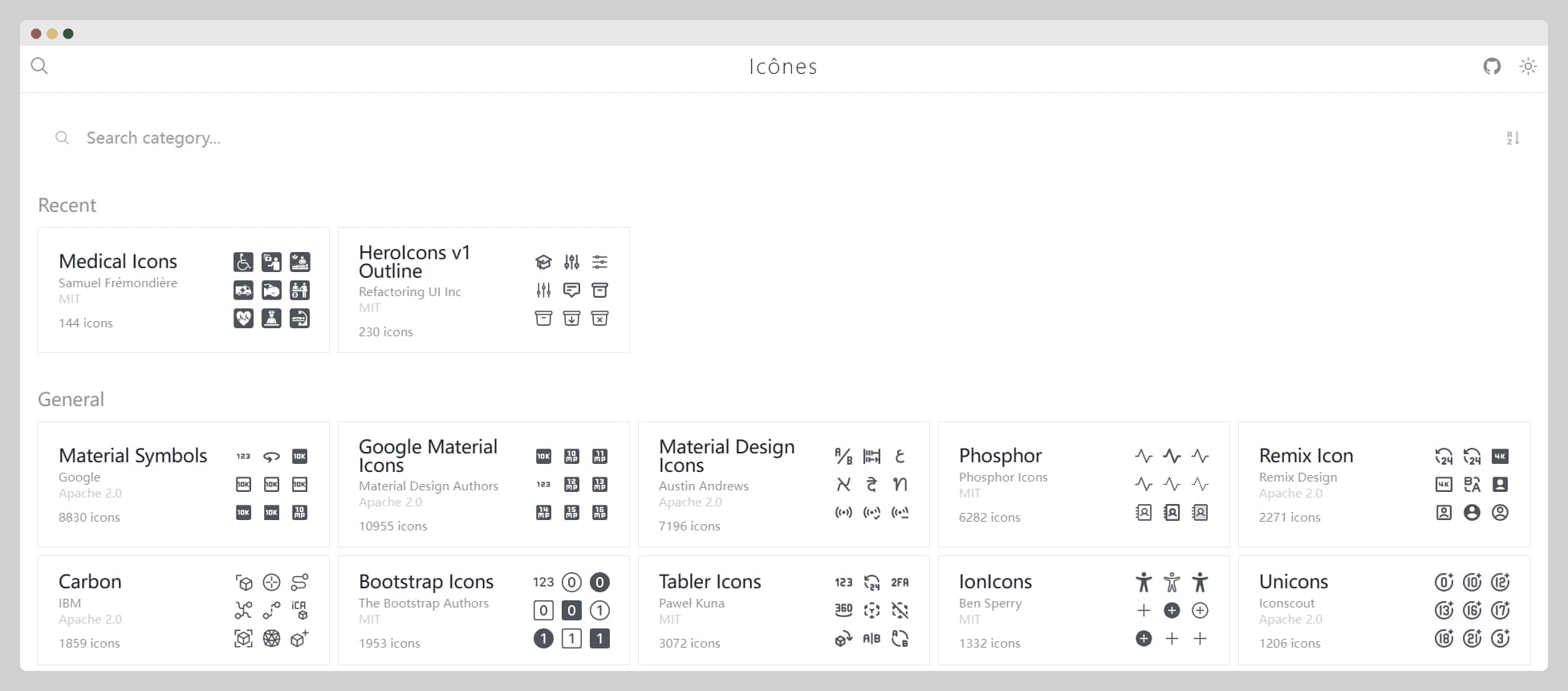Click the search magnifier icon in header

click(39, 66)
